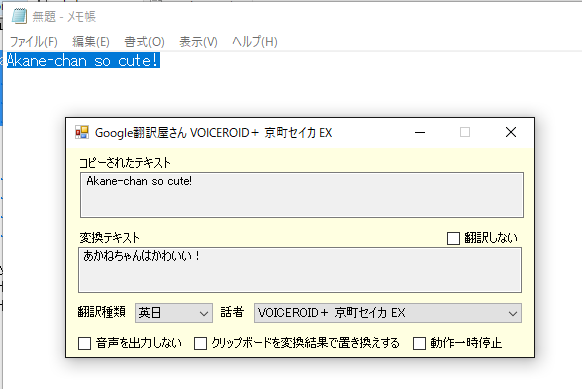Check クリップボードを変換結果で置き換えする option
The width and height of the screenshot is (582, 389).
[x=200, y=343]
